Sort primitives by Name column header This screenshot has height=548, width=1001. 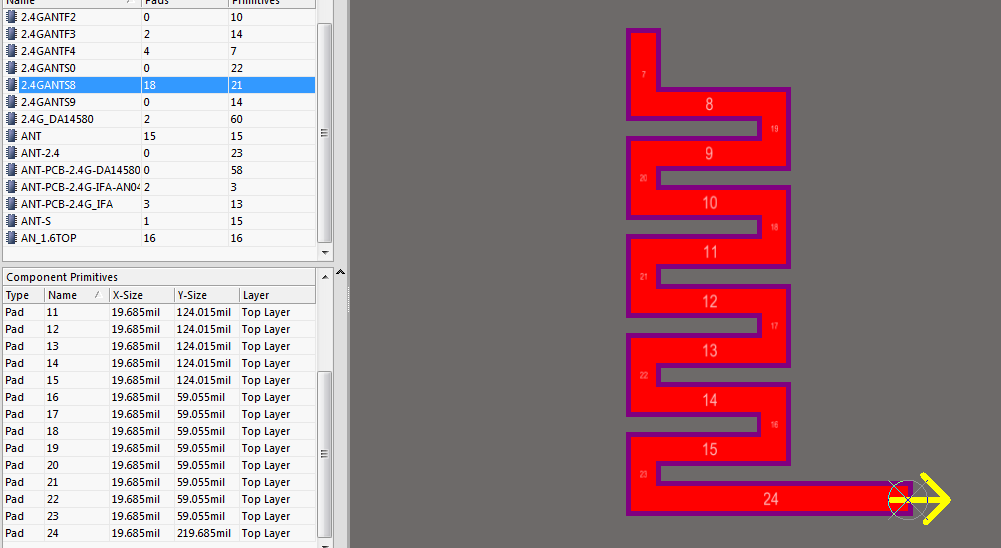point(77,295)
